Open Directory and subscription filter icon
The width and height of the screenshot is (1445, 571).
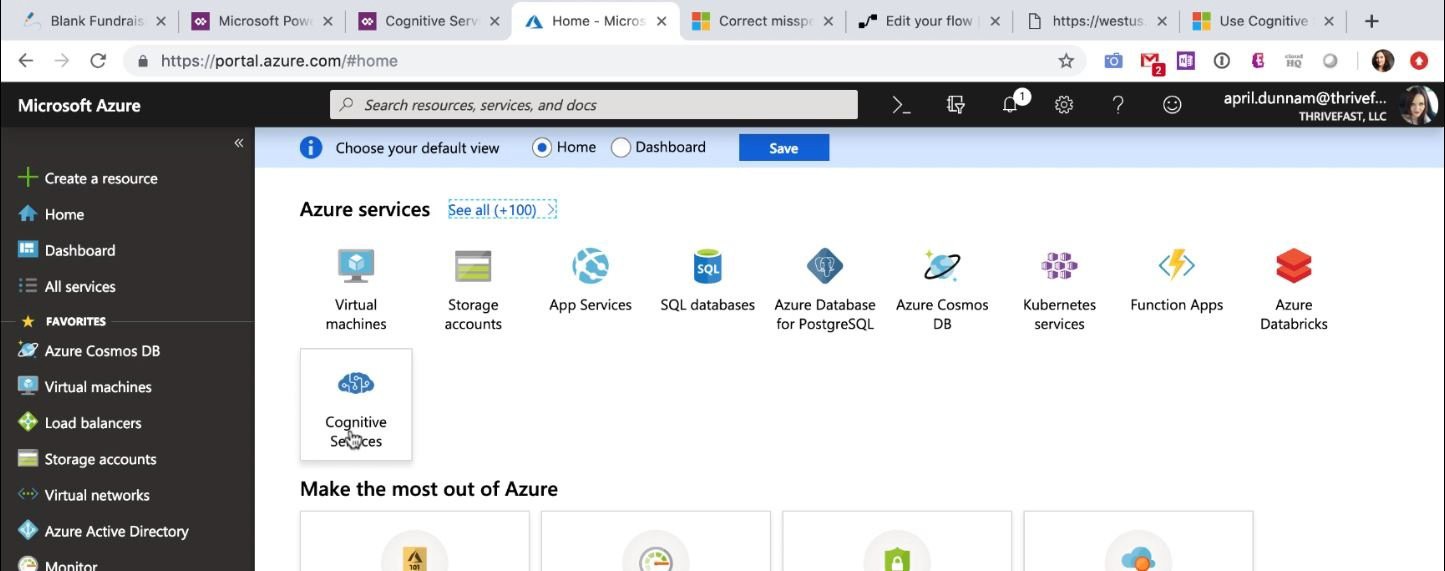pyautogui.click(x=955, y=105)
